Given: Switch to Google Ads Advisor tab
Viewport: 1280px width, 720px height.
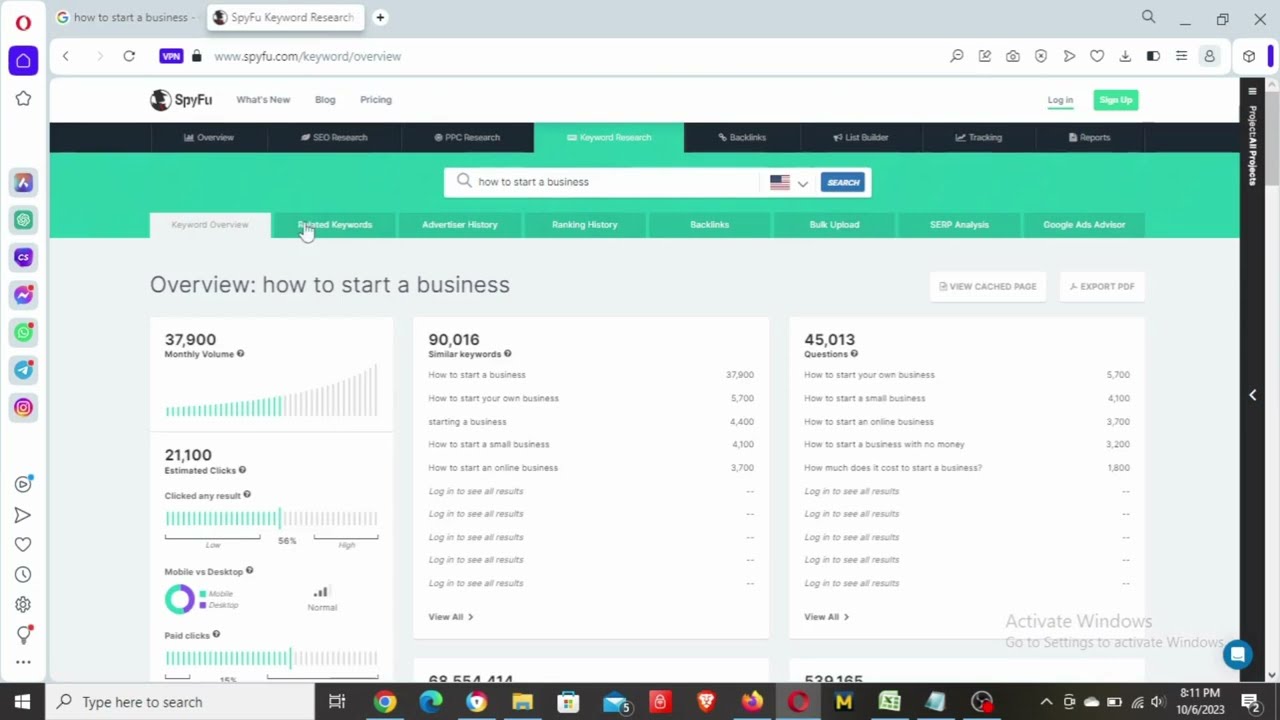Looking at the screenshot, I should point(1084,225).
